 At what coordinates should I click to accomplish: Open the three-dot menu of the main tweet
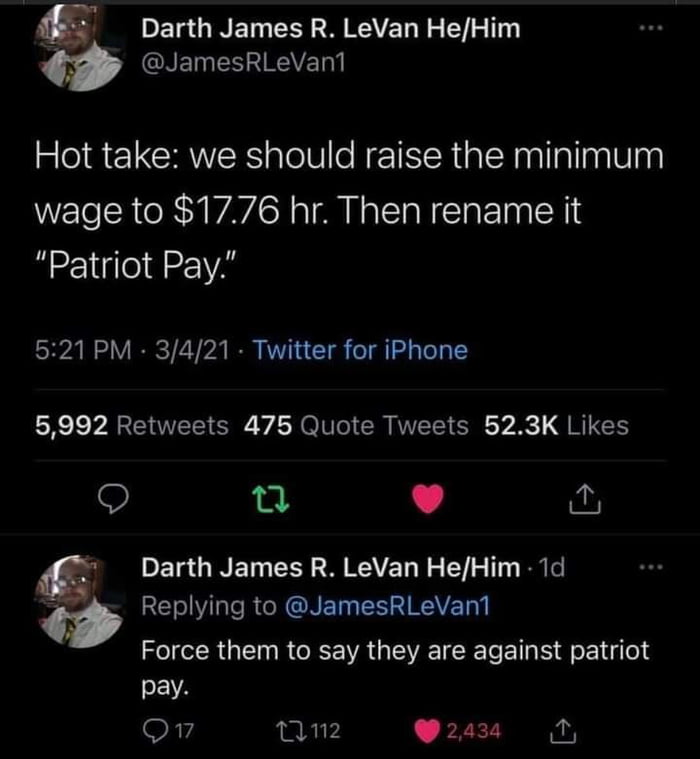651,29
